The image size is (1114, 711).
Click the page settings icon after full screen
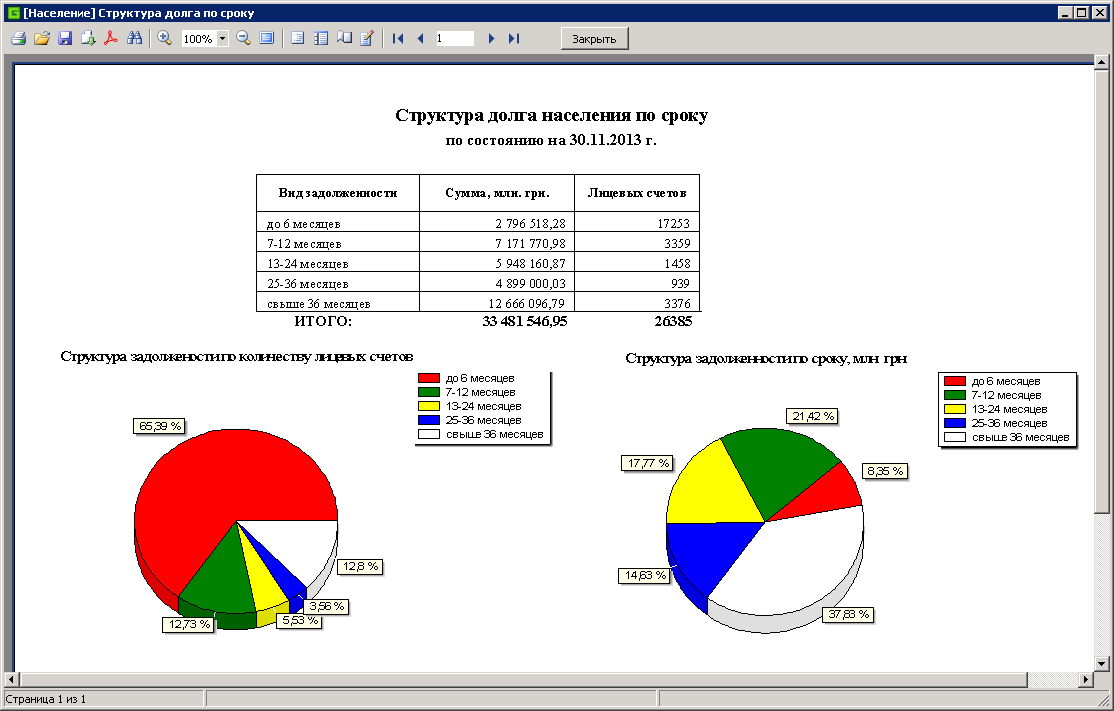298,38
